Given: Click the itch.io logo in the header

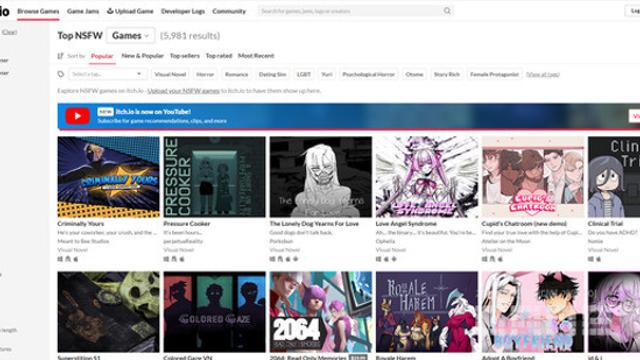Looking at the screenshot, I should (4, 11).
